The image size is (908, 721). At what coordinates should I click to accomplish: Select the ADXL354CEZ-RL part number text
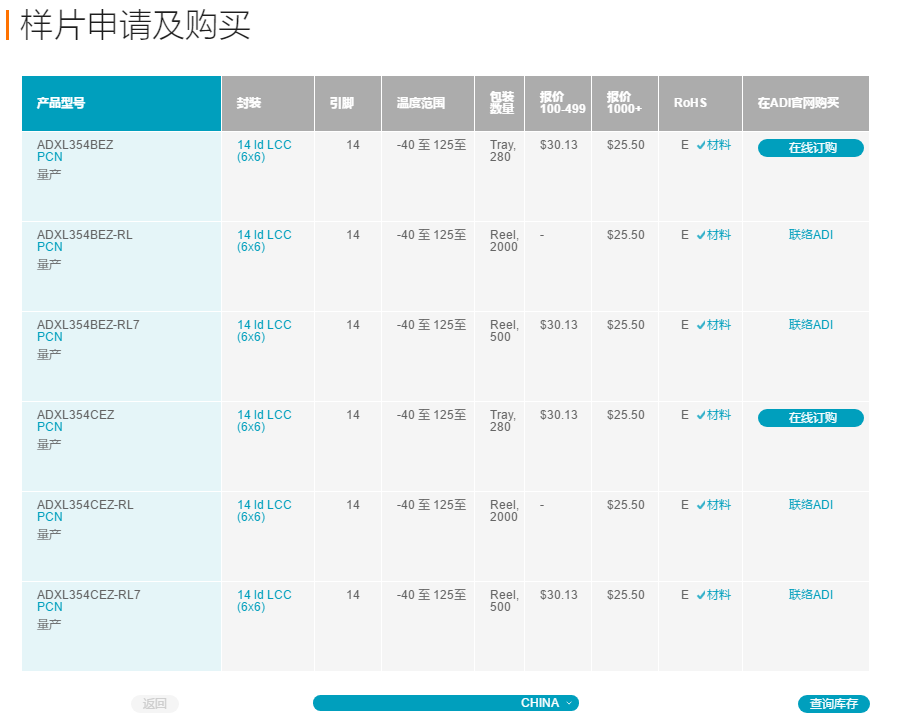(85, 504)
